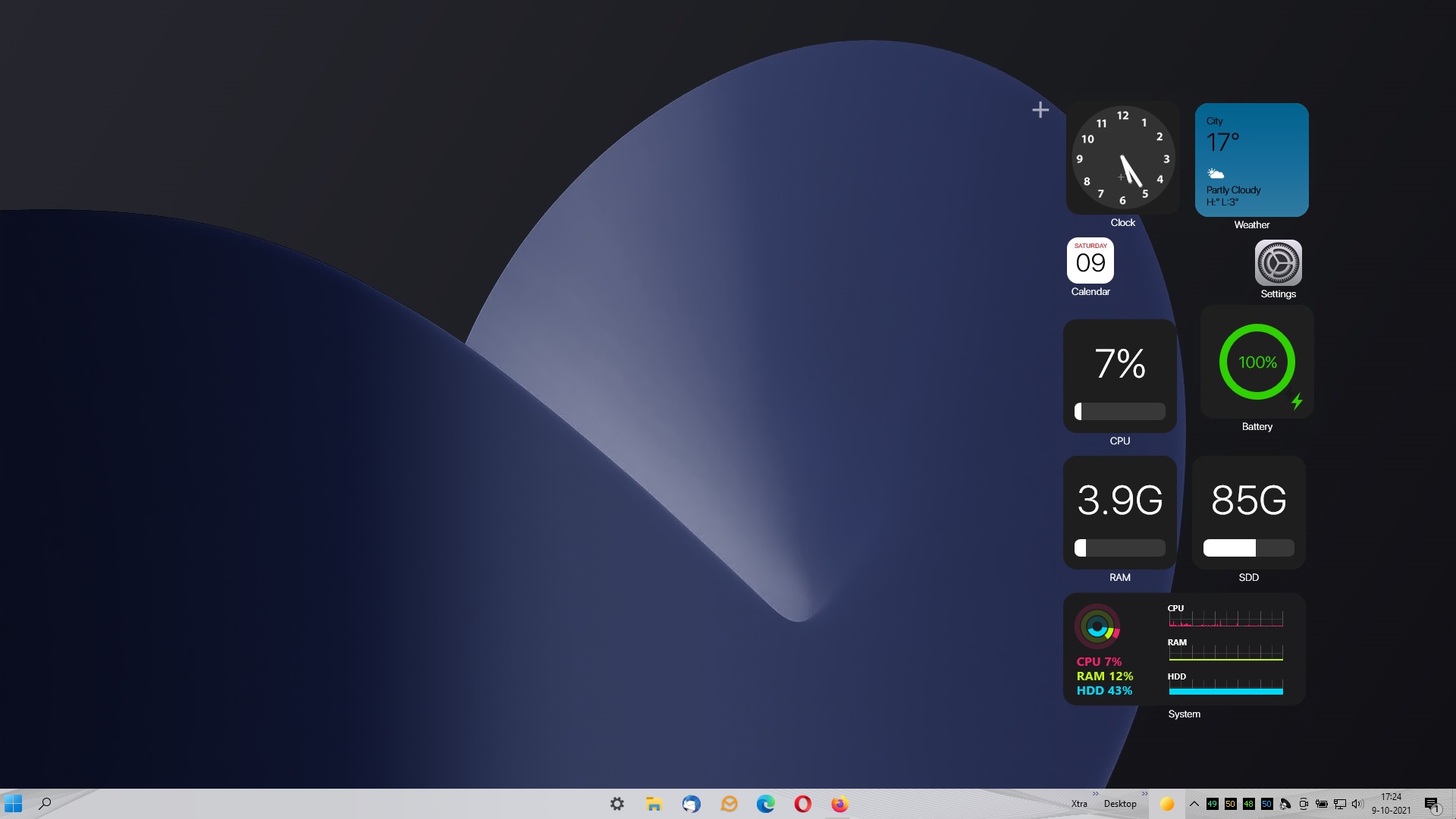Launch Firefox from the taskbar
Image resolution: width=1456 pixels, height=819 pixels.
[x=839, y=804]
